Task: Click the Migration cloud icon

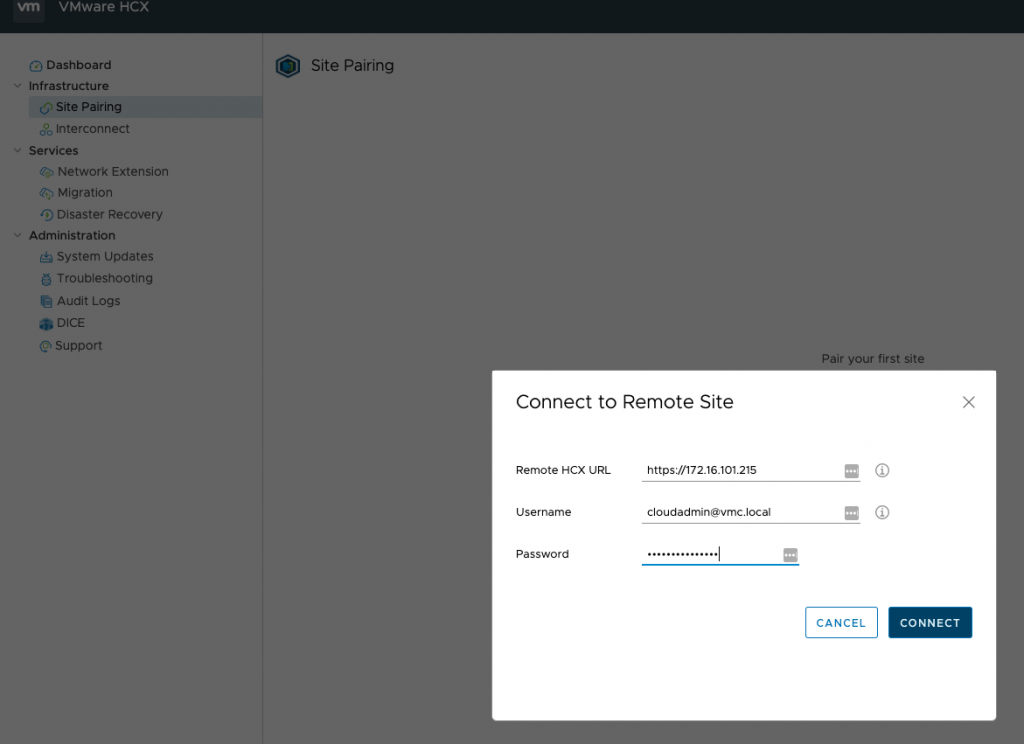Action: [46, 193]
